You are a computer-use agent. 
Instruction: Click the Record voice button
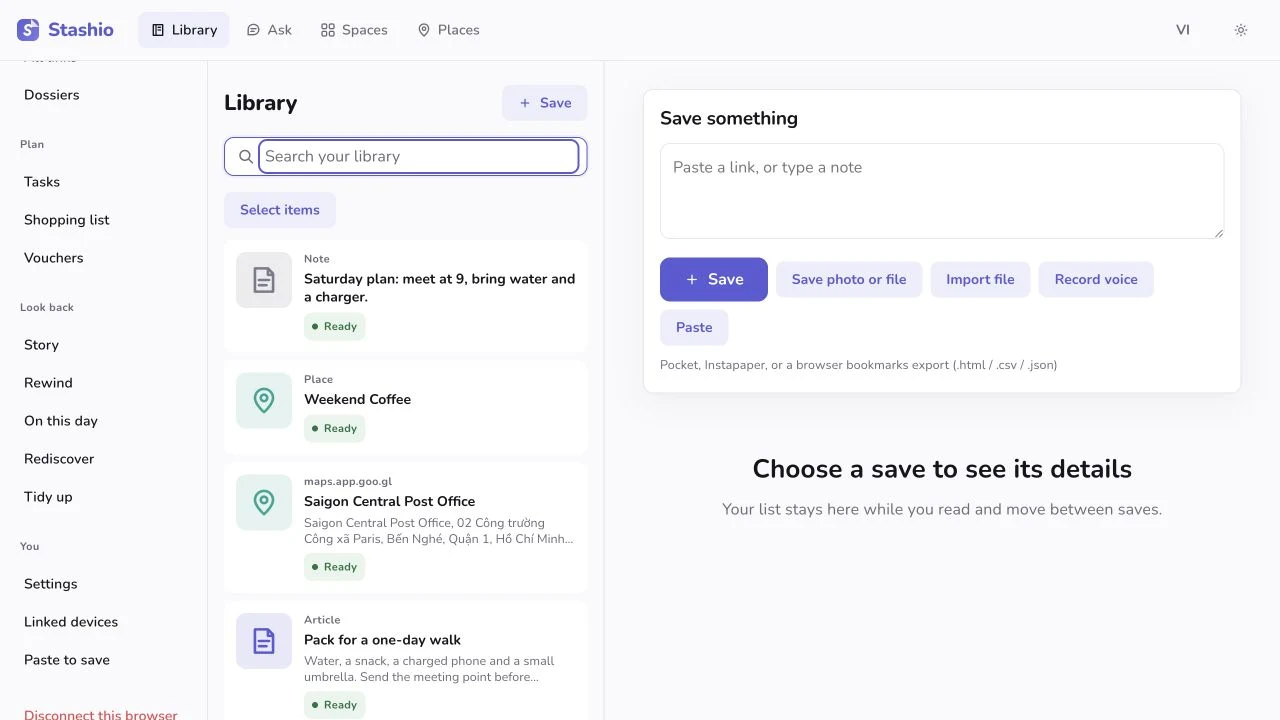click(1096, 279)
